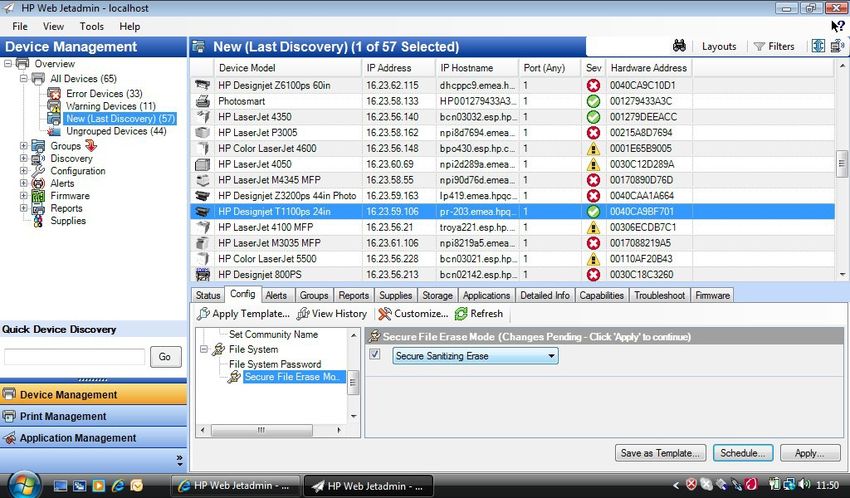Image resolution: width=850 pixels, height=498 pixels.
Task: Select Ungrouped Devices (44) in tree
Action: tap(116, 131)
